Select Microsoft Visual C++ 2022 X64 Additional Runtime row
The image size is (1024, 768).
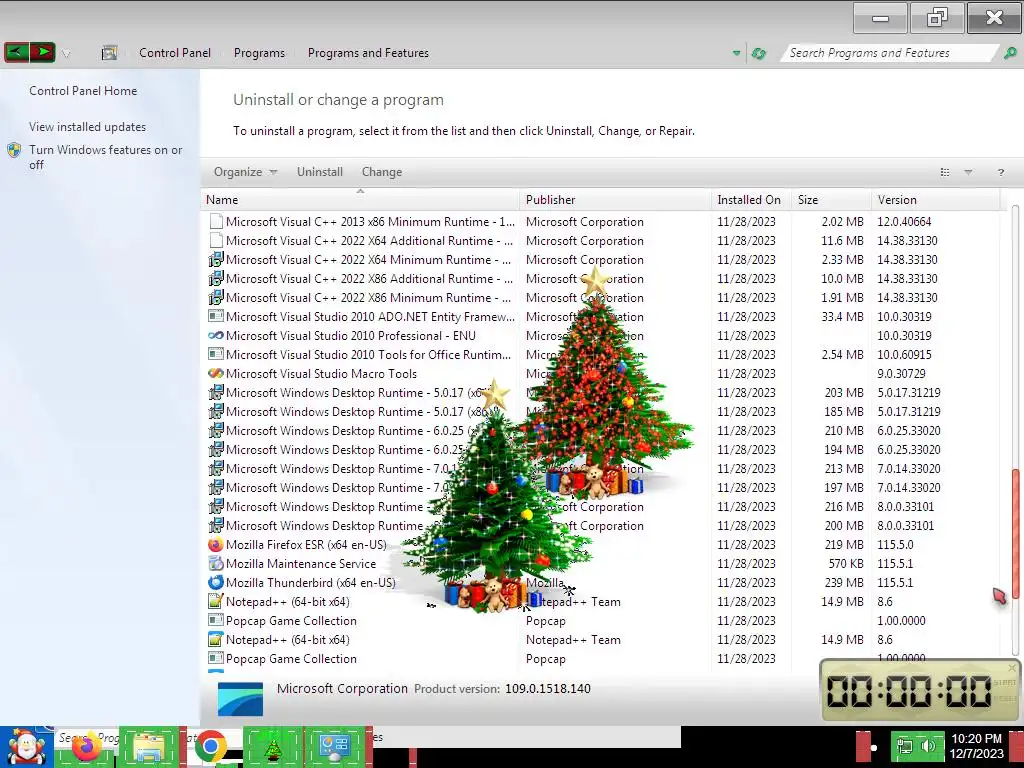point(601,241)
